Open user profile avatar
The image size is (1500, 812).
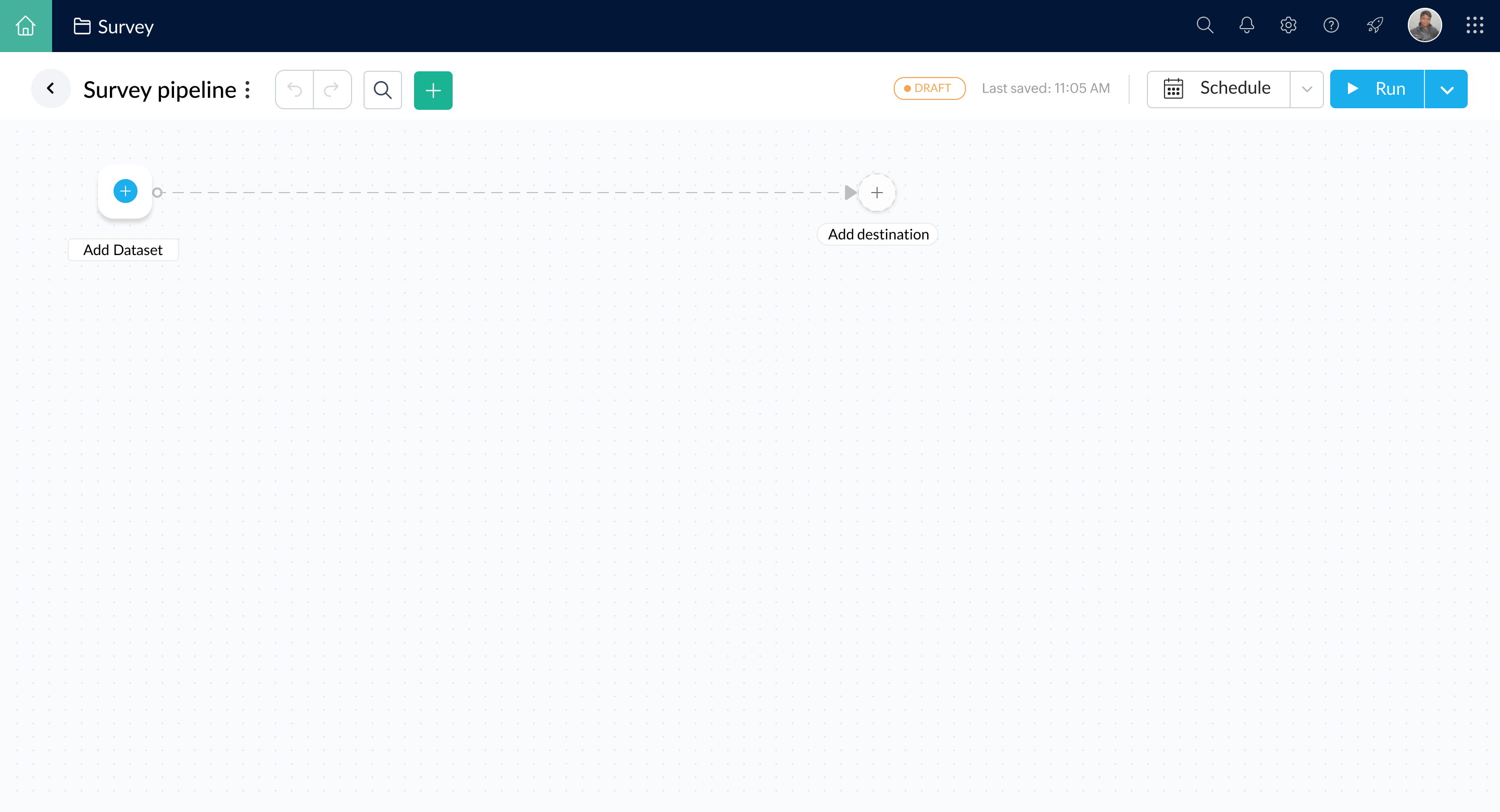pyautogui.click(x=1424, y=25)
